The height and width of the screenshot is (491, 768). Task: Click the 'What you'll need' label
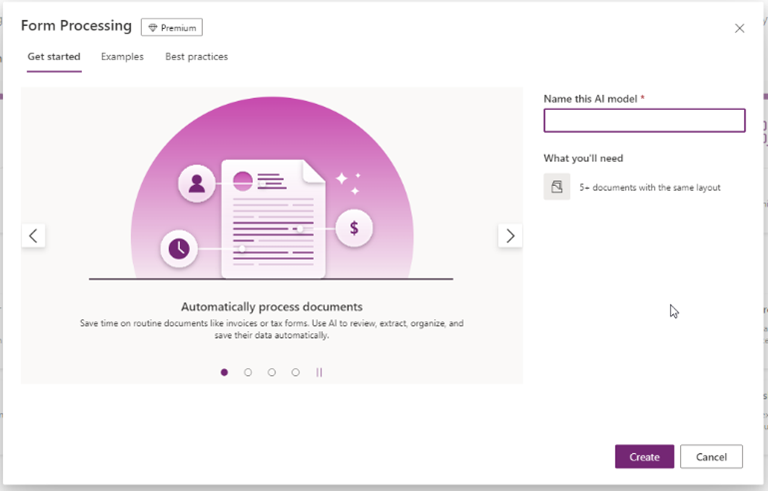tap(583, 158)
